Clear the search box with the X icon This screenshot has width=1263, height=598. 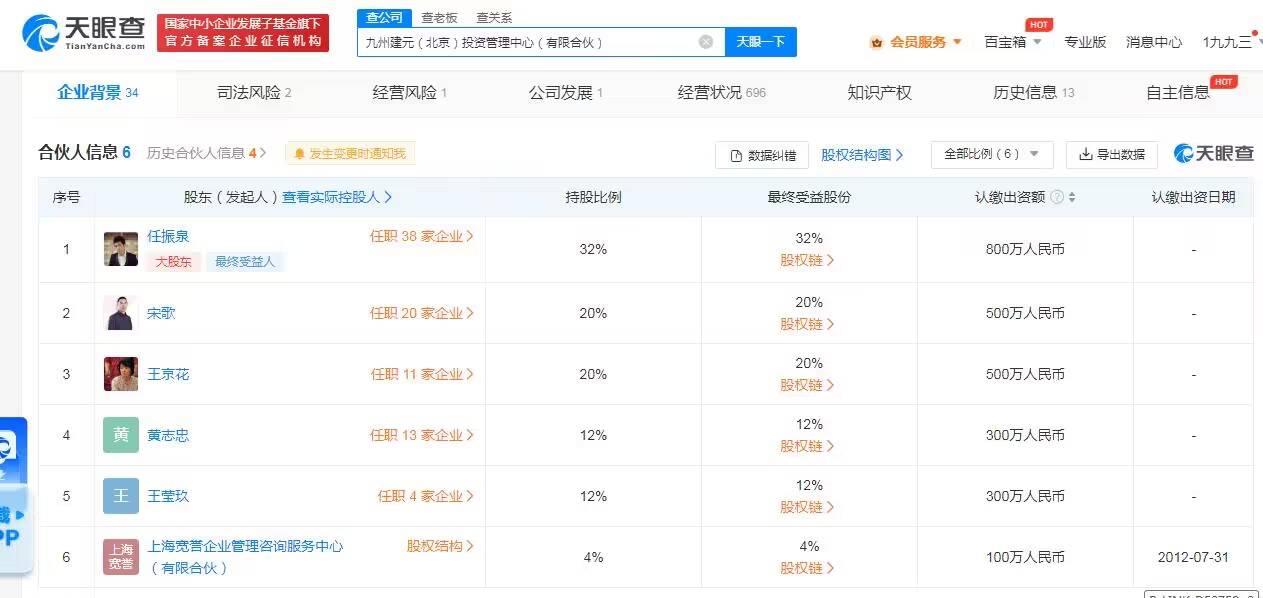pos(706,42)
